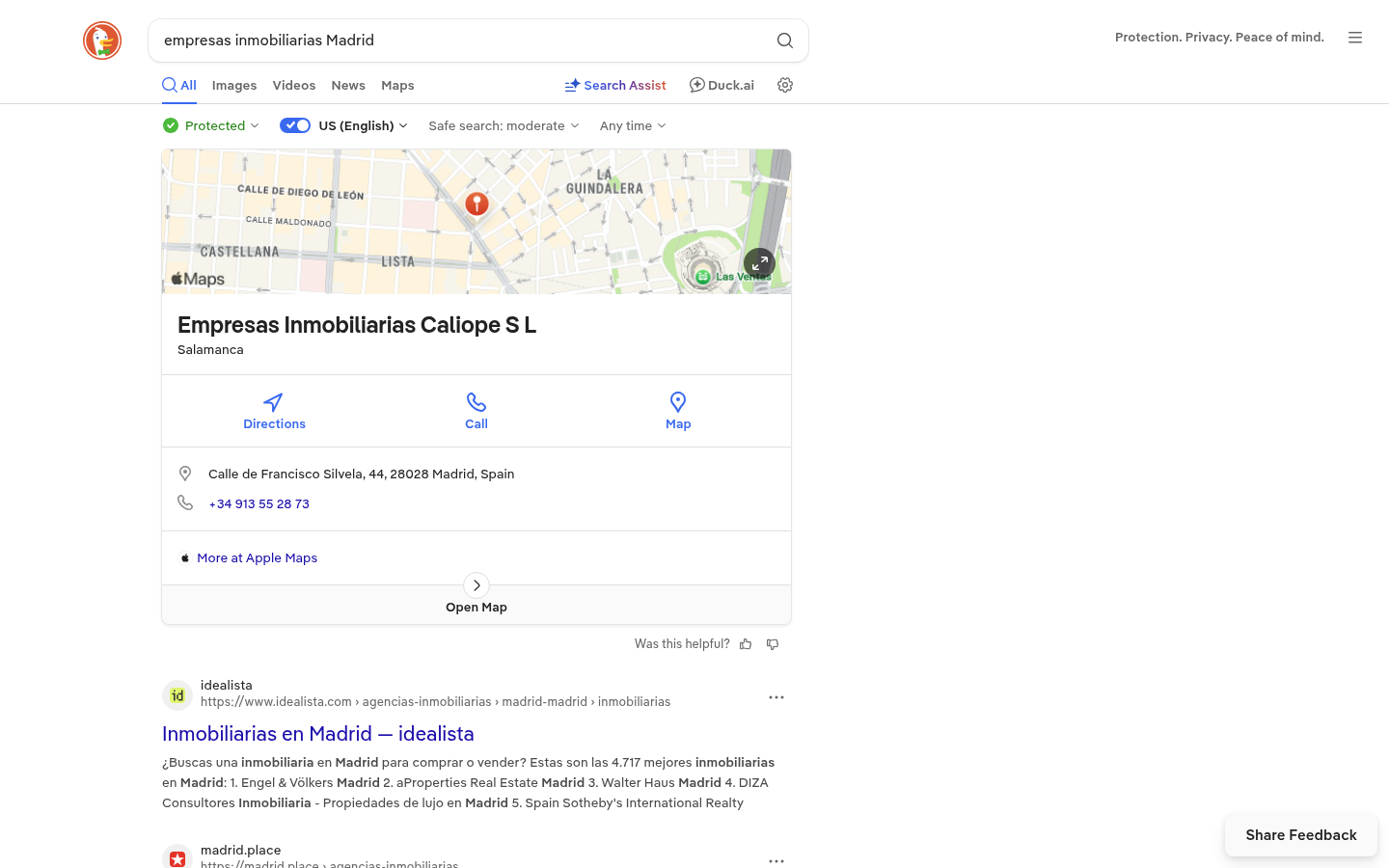The height and width of the screenshot is (868, 1389).
Task: Open more options for idealista result
Action: 776,697
